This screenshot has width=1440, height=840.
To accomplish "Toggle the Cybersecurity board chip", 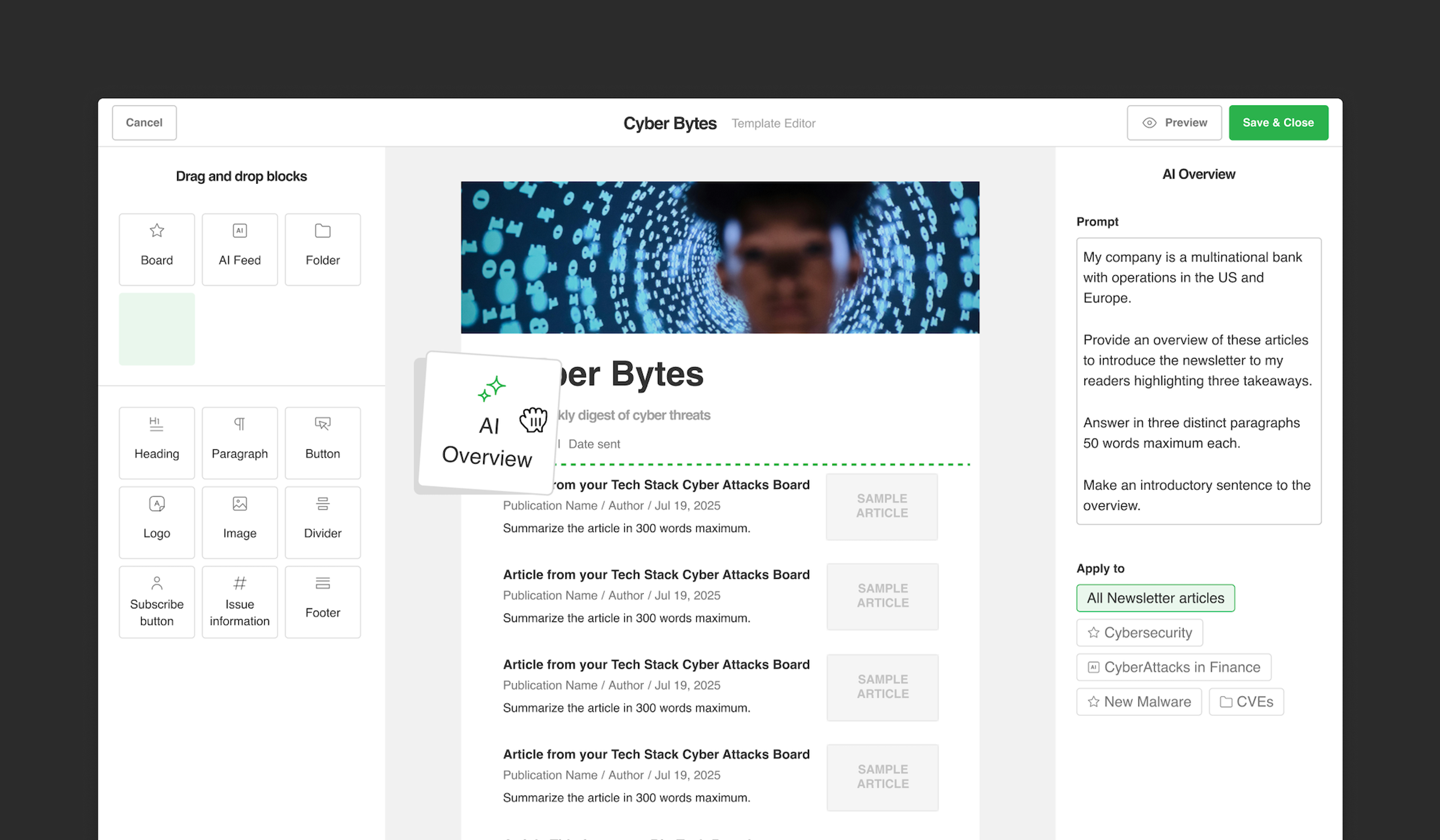I will coord(1139,633).
